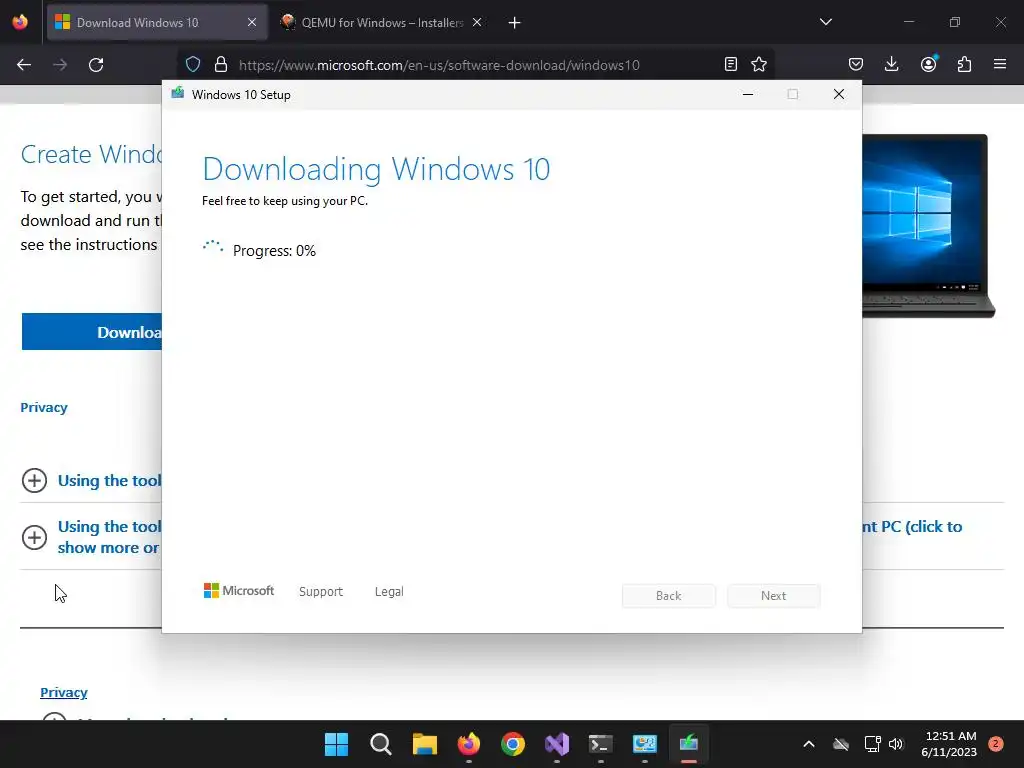Viewport: 1024px width, 768px height.
Task: Close the Windows 10 Setup window
Action: coord(839,94)
